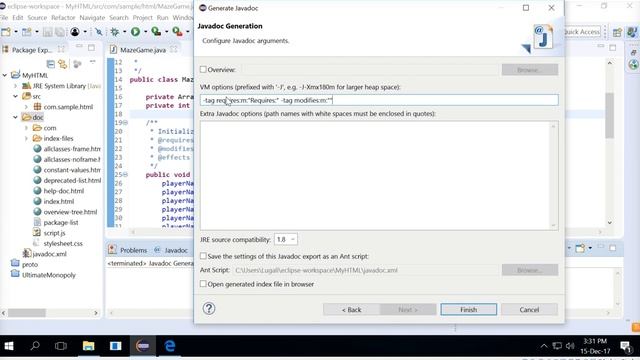Click the help question mark icon
640x360 pixels.
(x=209, y=308)
